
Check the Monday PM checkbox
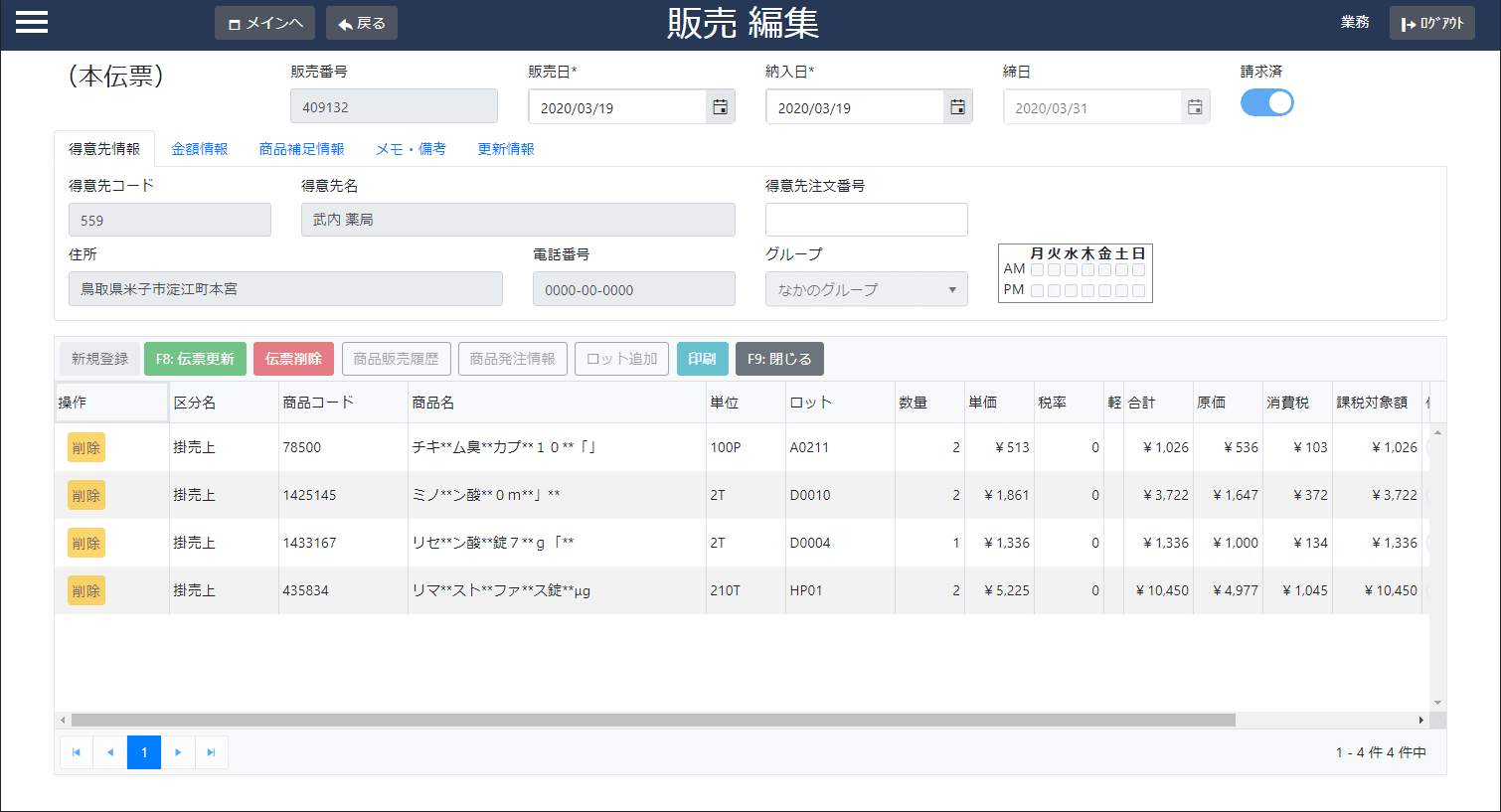coord(1037,290)
